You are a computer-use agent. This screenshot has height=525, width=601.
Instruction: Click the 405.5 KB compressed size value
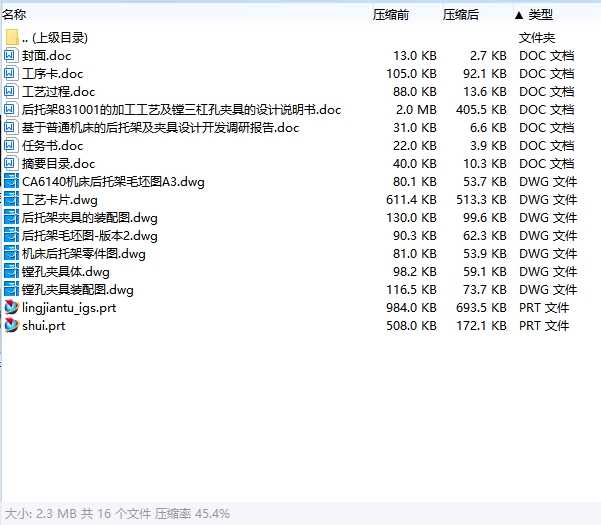[481, 110]
